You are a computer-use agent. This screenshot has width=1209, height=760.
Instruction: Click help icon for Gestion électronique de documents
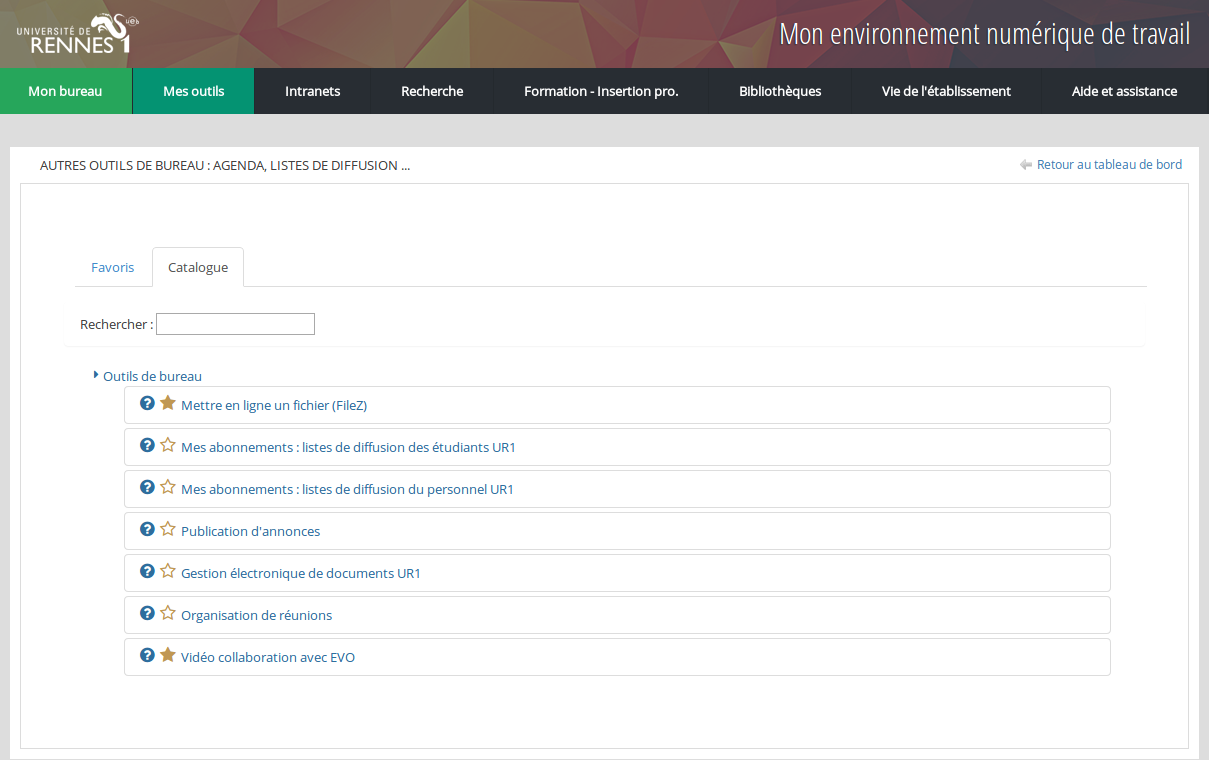click(147, 571)
